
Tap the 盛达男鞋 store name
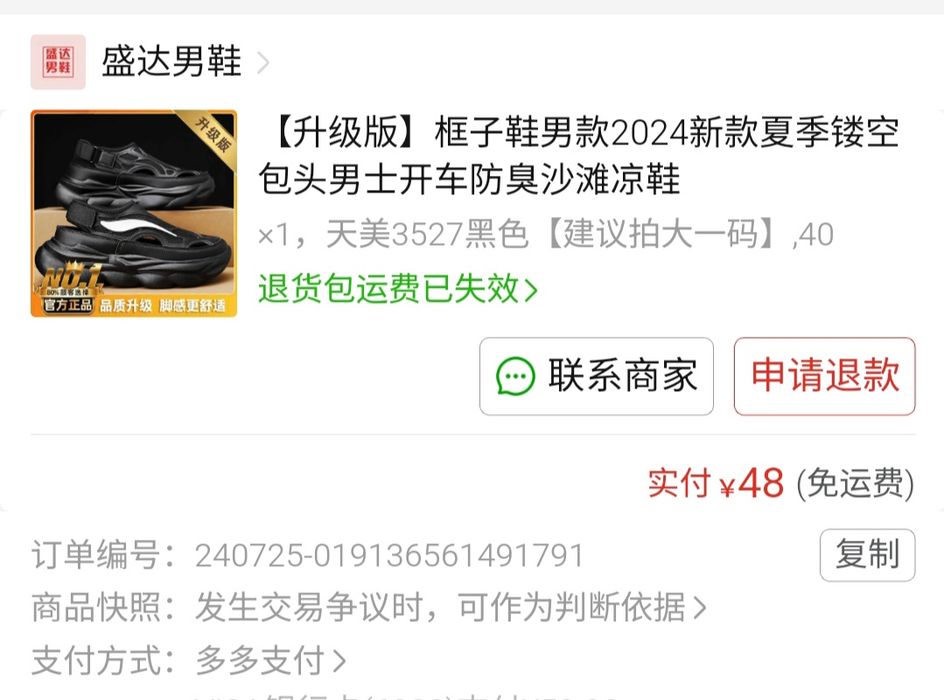point(172,61)
